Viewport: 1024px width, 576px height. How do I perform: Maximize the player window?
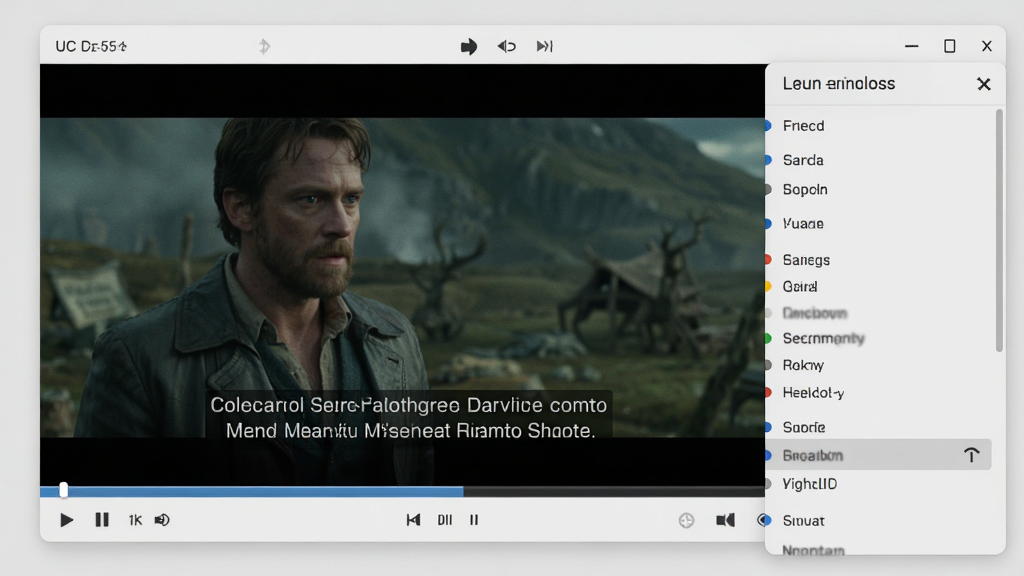pyautogui.click(x=950, y=46)
